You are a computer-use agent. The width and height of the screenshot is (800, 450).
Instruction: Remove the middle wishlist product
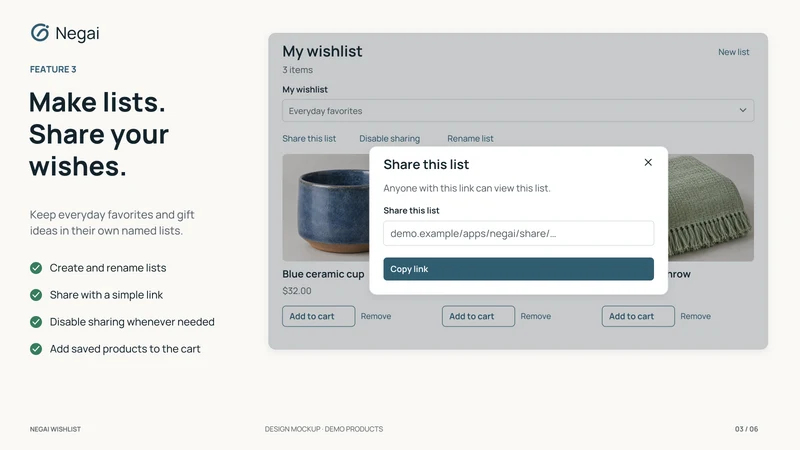pos(536,316)
